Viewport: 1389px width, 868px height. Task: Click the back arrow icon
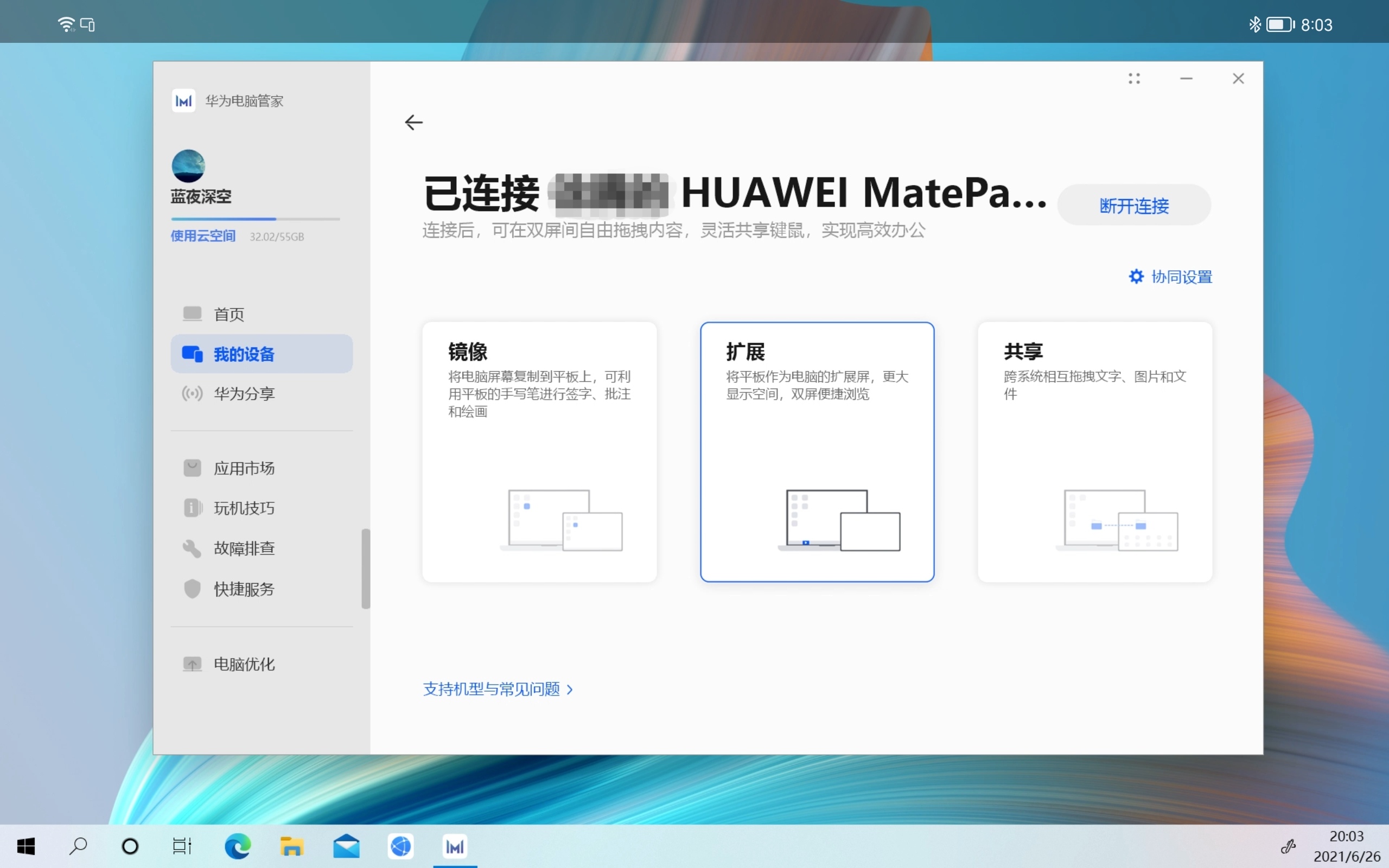pos(413,122)
